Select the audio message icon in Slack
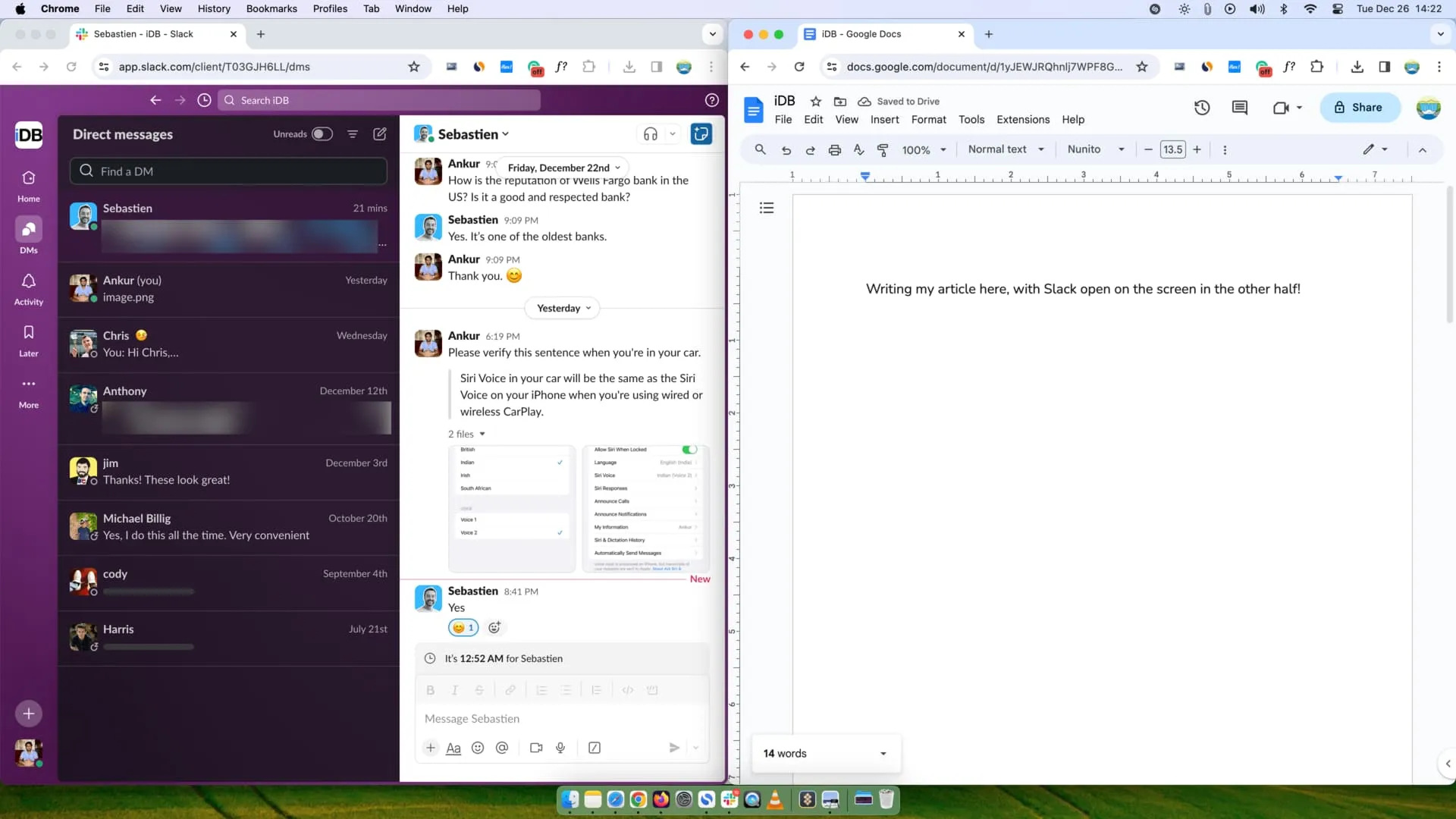Screen dimensions: 1456x819 [559, 746]
